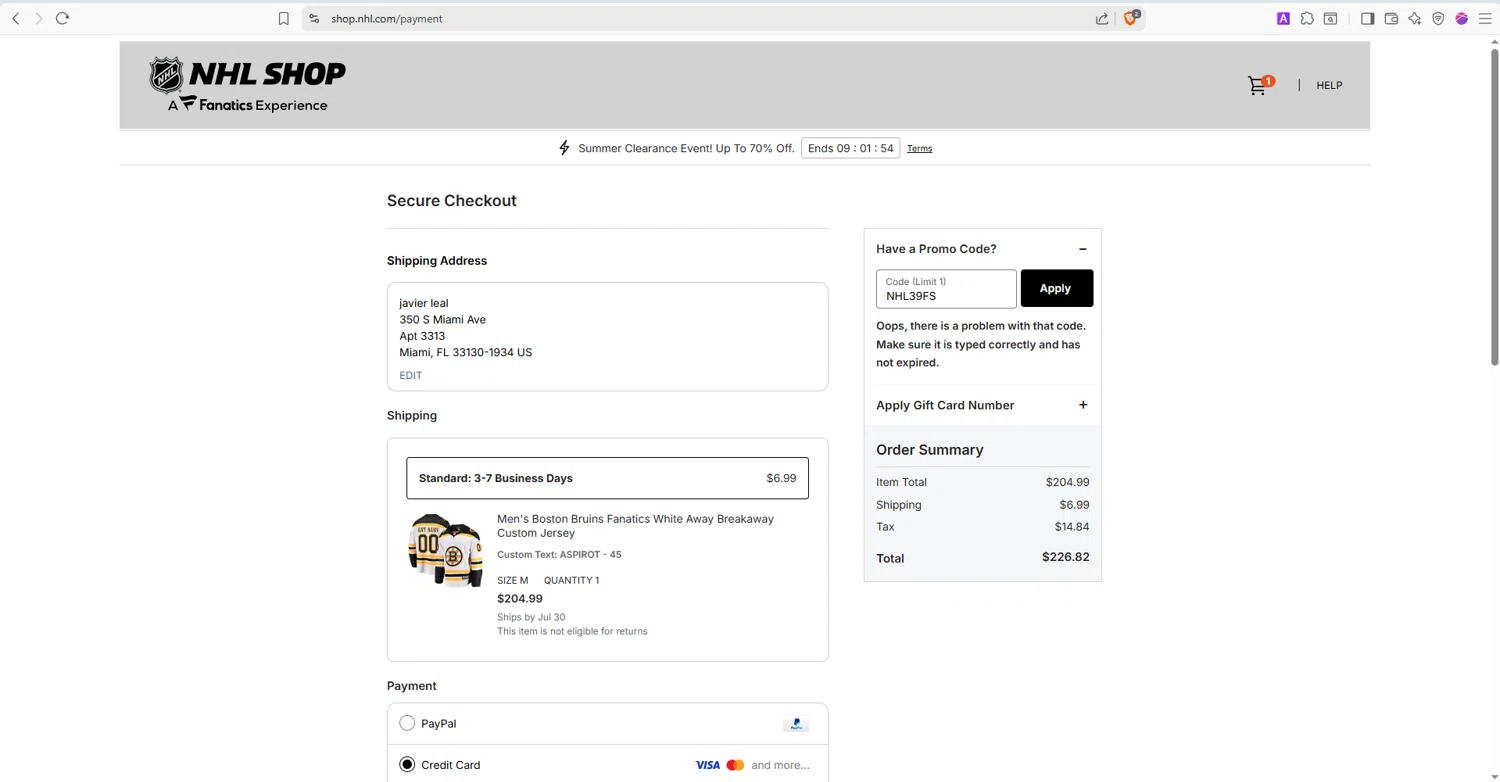The image size is (1500, 782).
Task: Click the order summary Shipping $6.99 value
Action: (x=1075, y=505)
